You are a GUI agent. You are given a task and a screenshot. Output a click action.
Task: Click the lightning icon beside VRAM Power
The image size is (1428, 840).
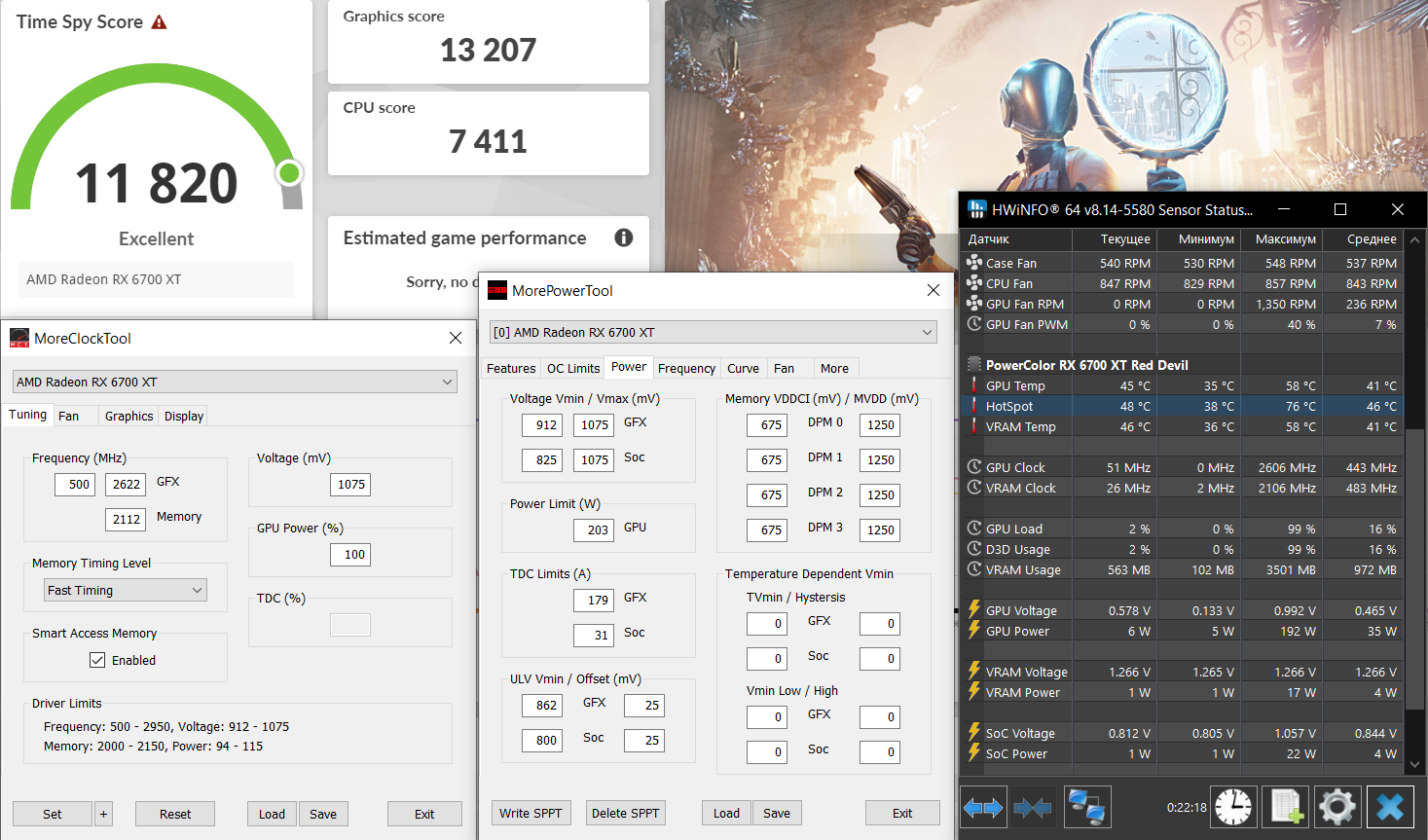974,692
